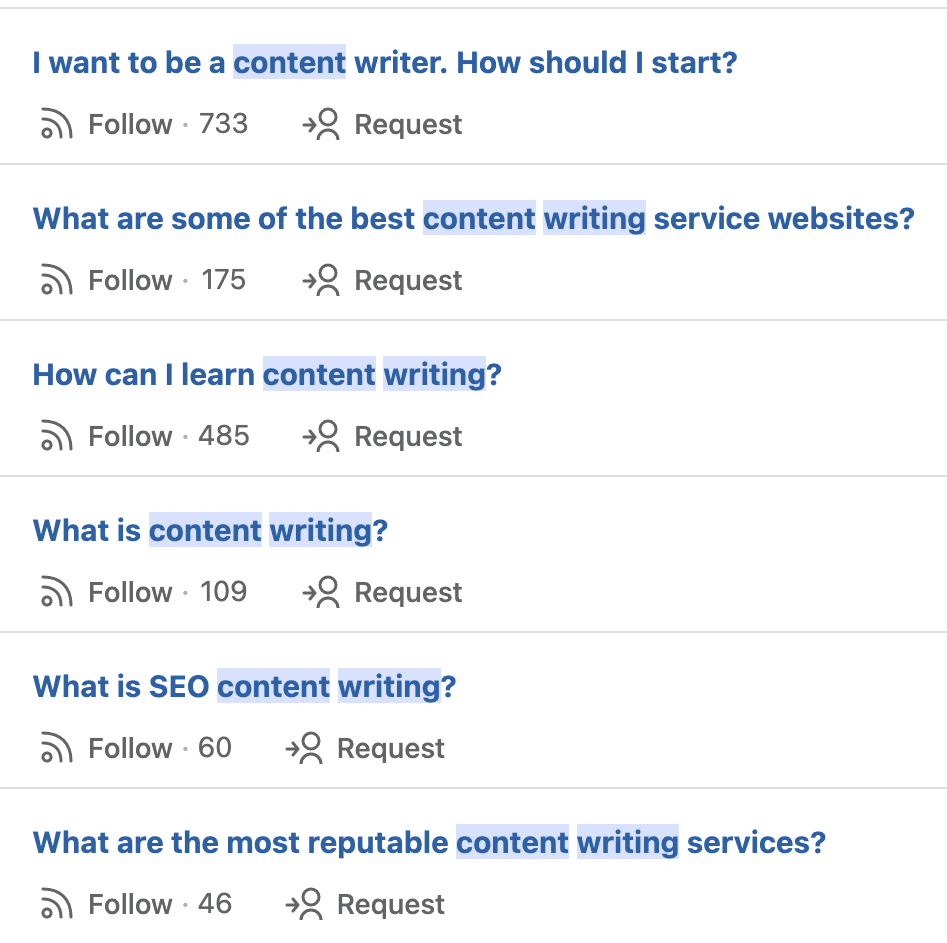Viewport: 947px width, 943px height.
Task: Click Follow feed icon for 'best content writing service websites'
Action: point(56,281)
